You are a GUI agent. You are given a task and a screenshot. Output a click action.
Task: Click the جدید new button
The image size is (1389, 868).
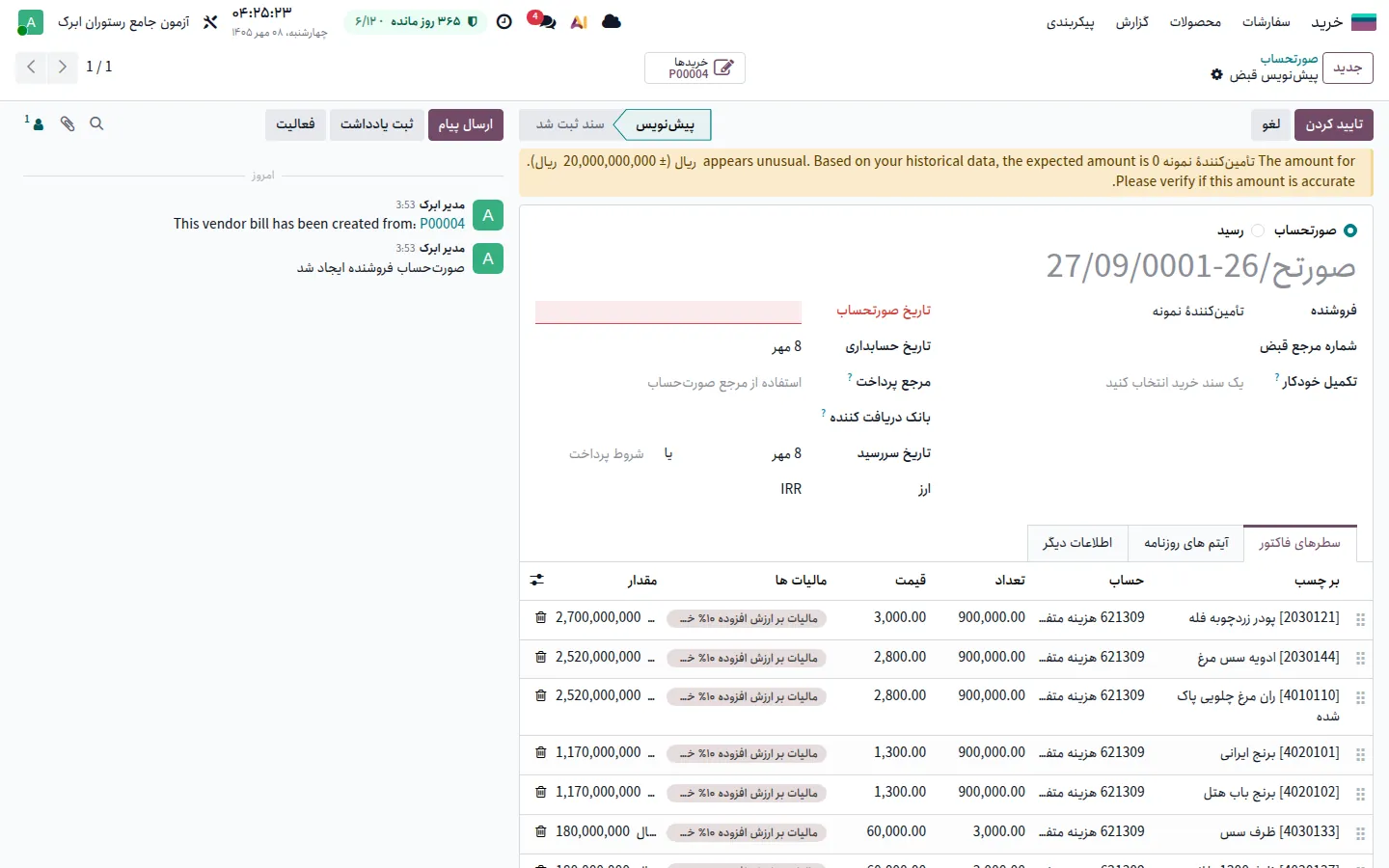click(x=1348, y=68)
